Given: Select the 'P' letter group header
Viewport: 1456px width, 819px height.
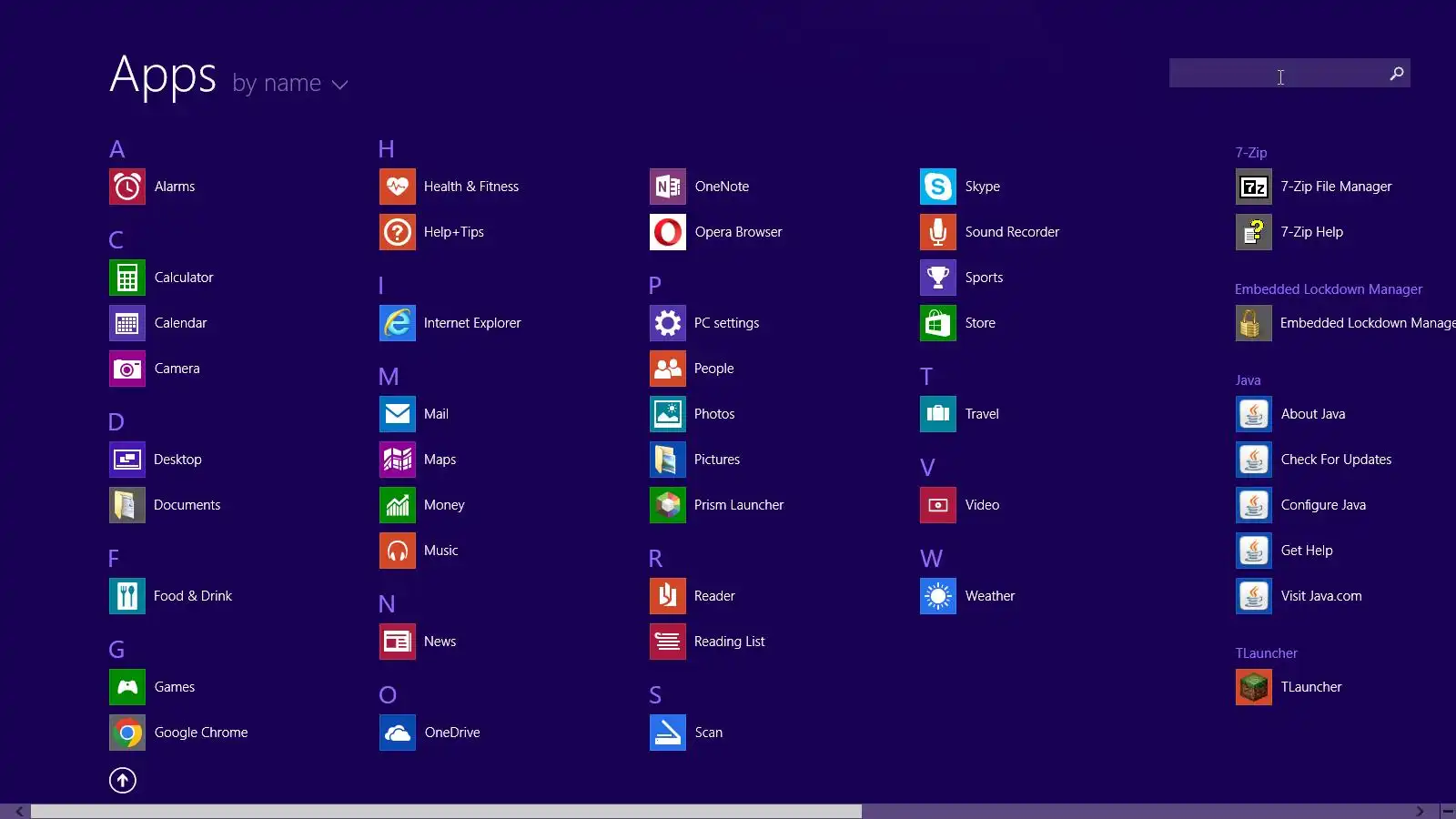Looking at the screenshot, I should (655, 286).
